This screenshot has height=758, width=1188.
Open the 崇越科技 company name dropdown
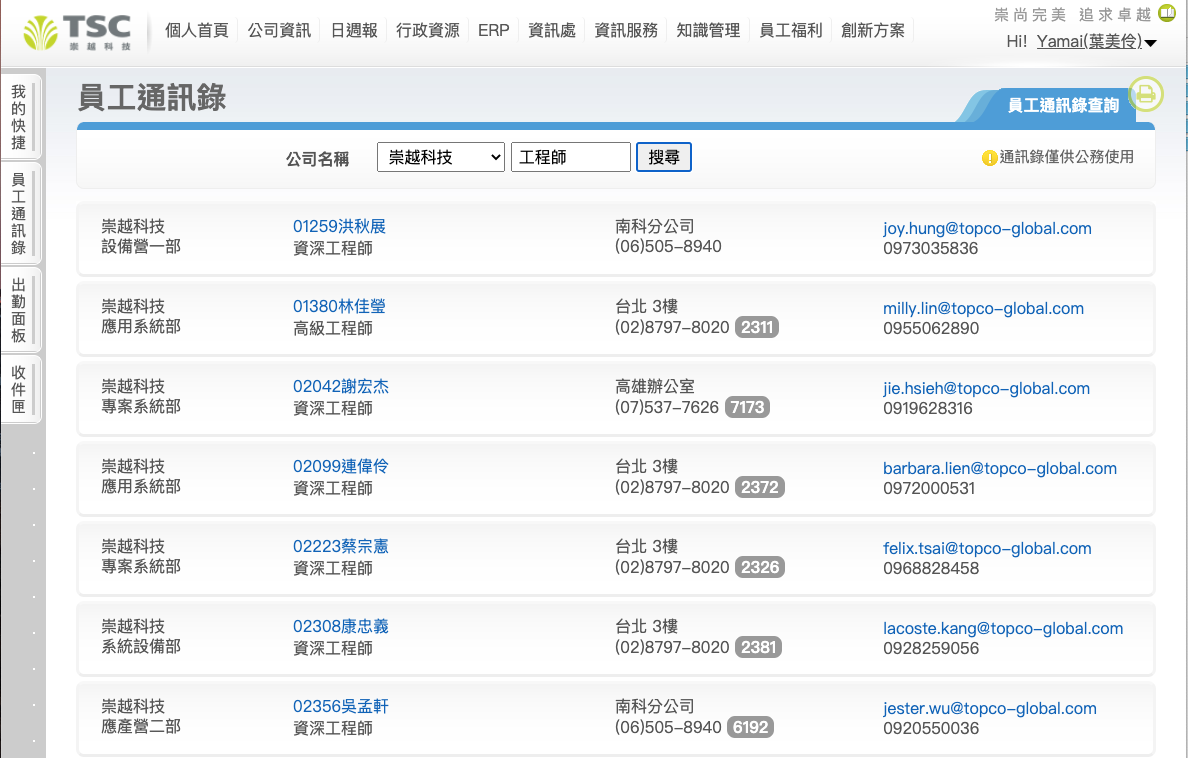click(x=440, y=157)
